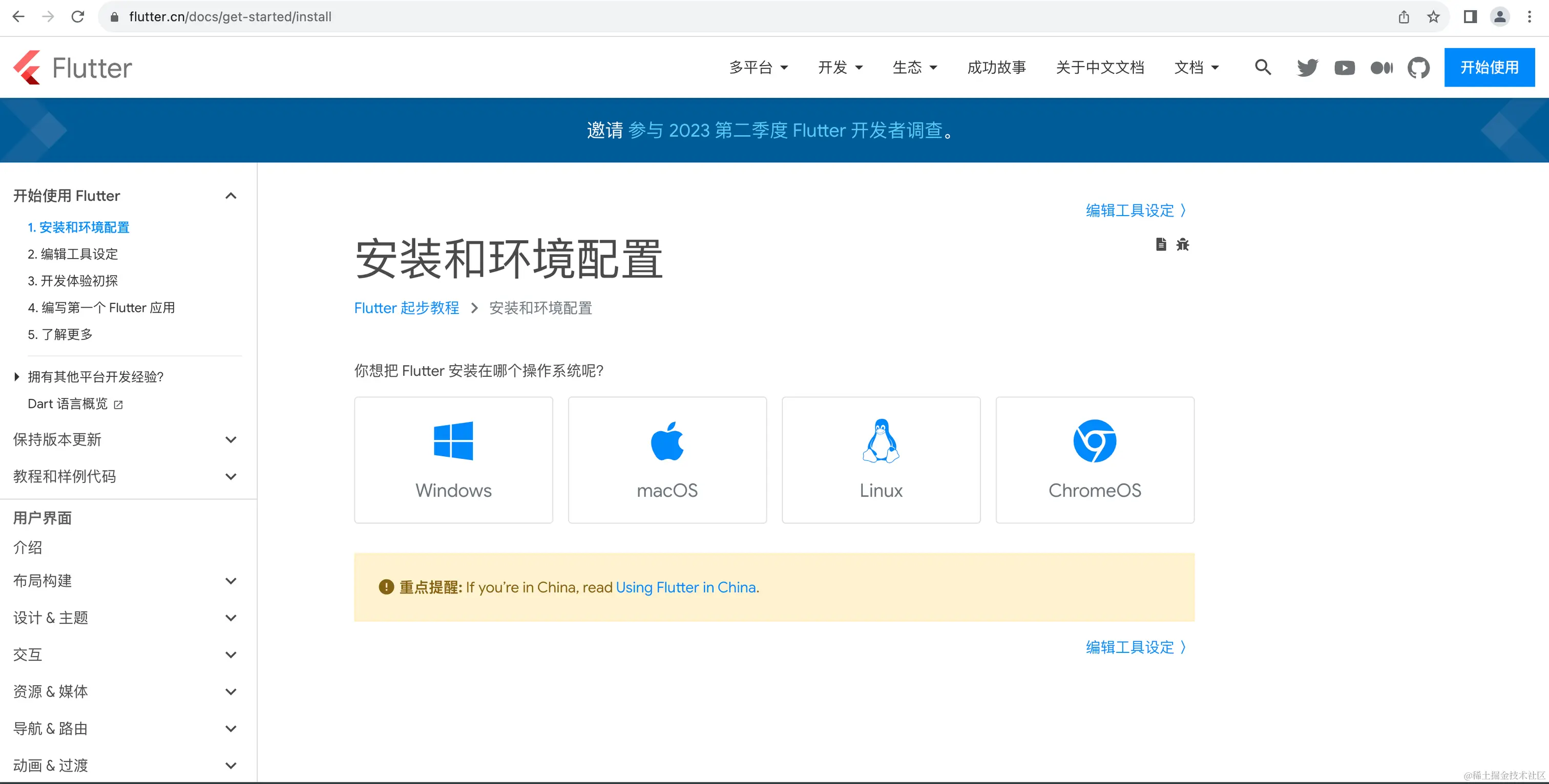Expand the 动画 & 过渡 sidebar section

[231, 766]
